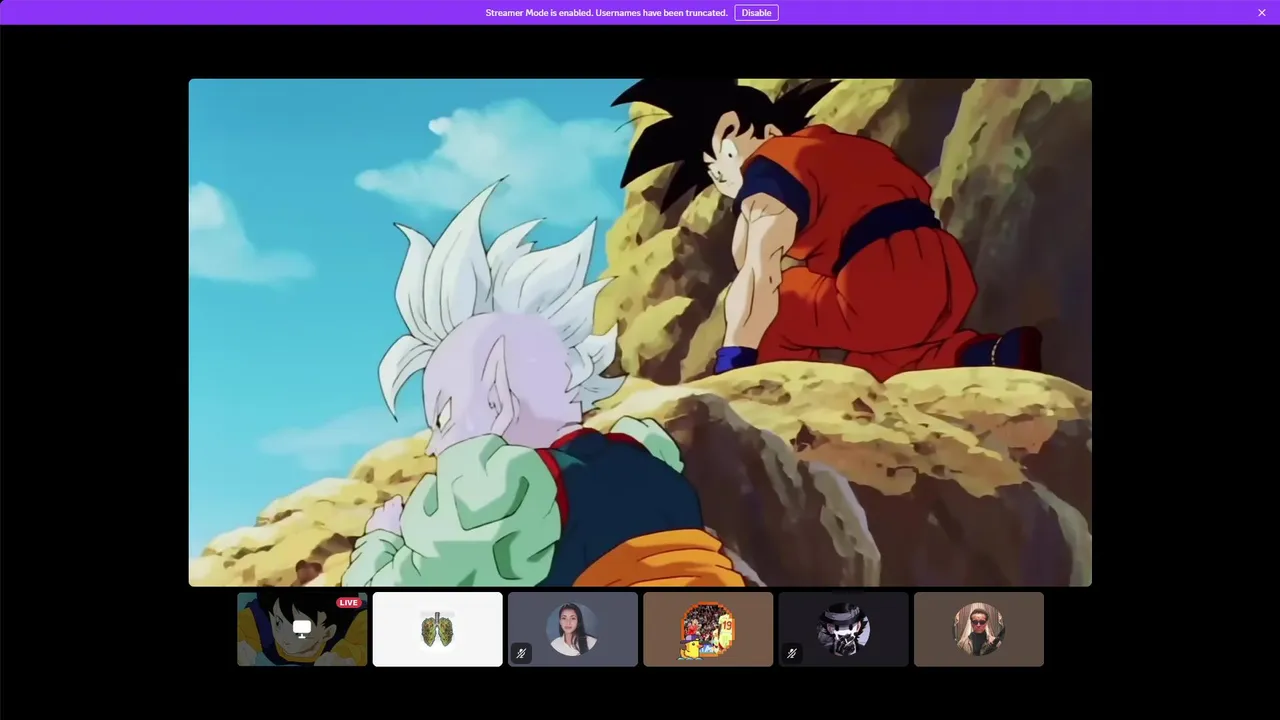Click the screen share monitor icon on live tile
Viewport: 1280px width, 720px height.
[x=302, y=628]
